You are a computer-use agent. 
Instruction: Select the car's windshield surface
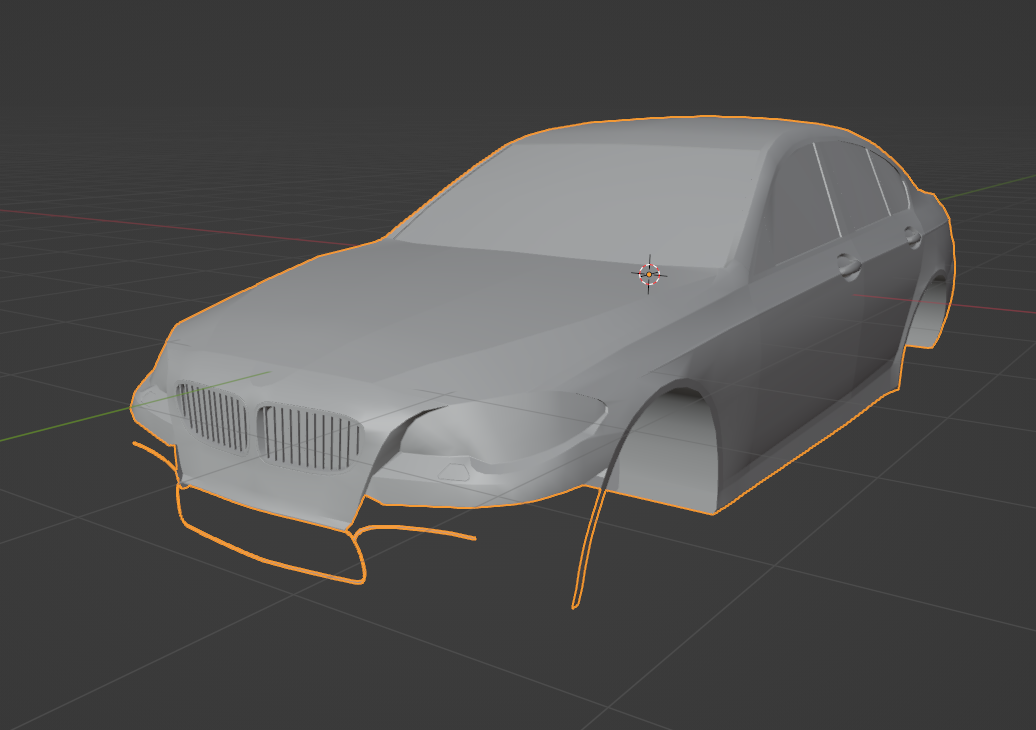[x=581, y=201]
